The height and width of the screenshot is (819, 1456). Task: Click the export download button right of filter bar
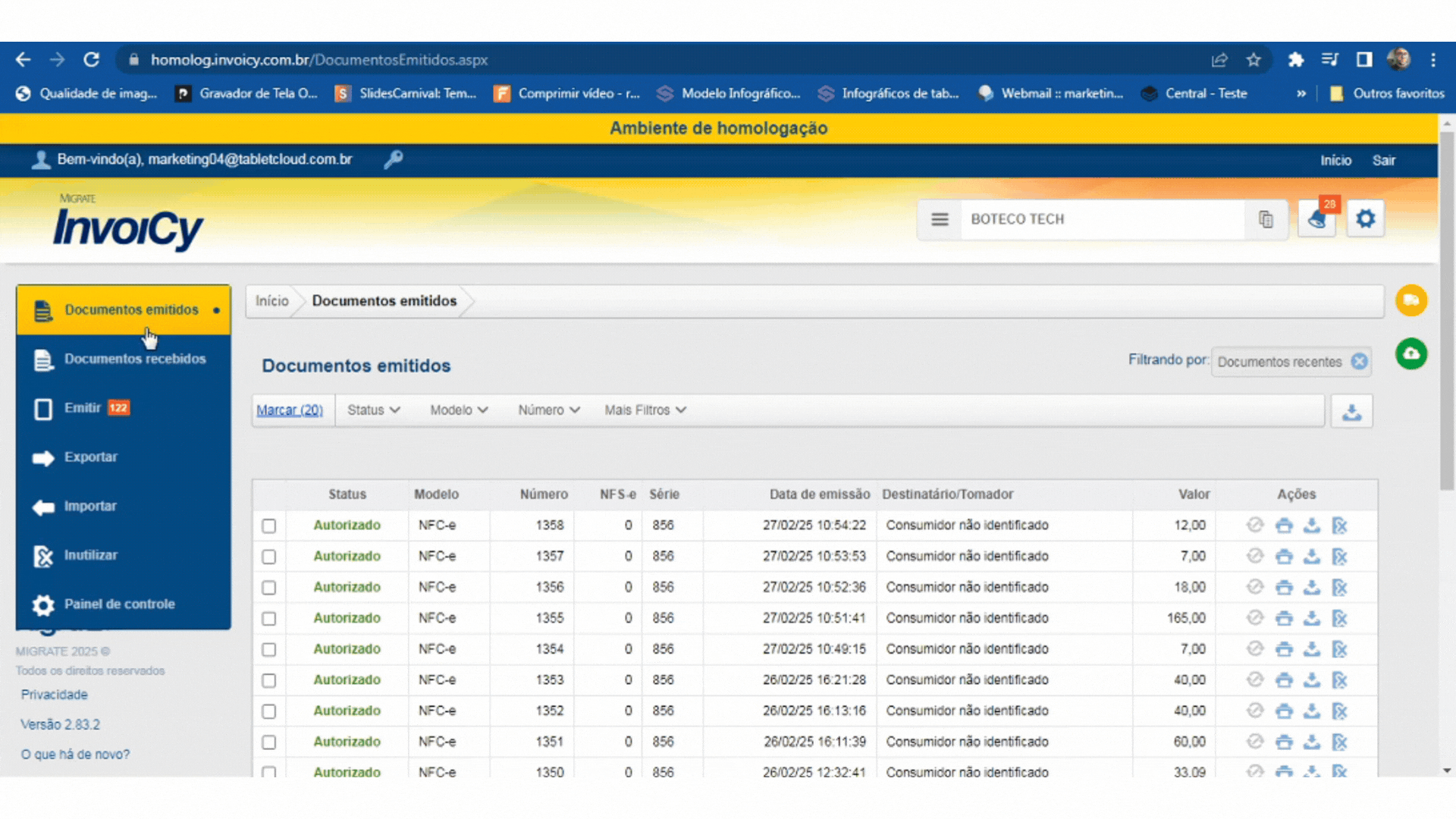coord(1351,411)
